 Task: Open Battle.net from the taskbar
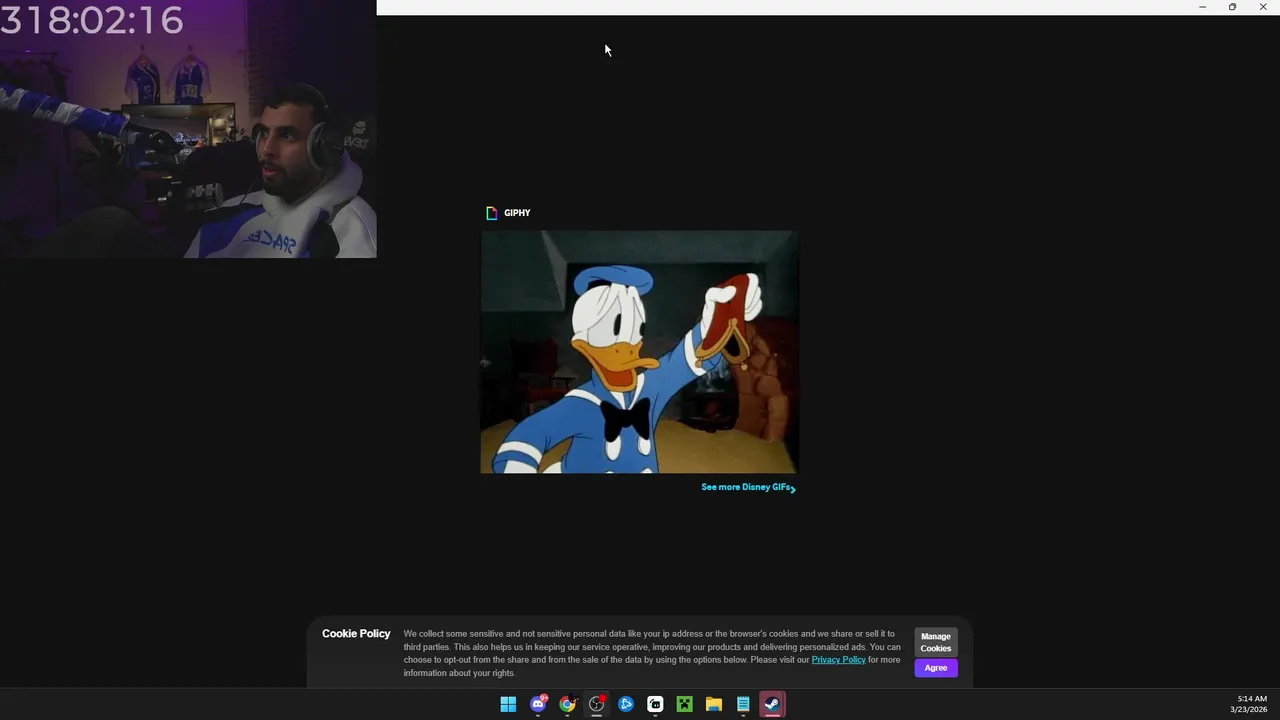pyautogui.click(x=626, y=704)
